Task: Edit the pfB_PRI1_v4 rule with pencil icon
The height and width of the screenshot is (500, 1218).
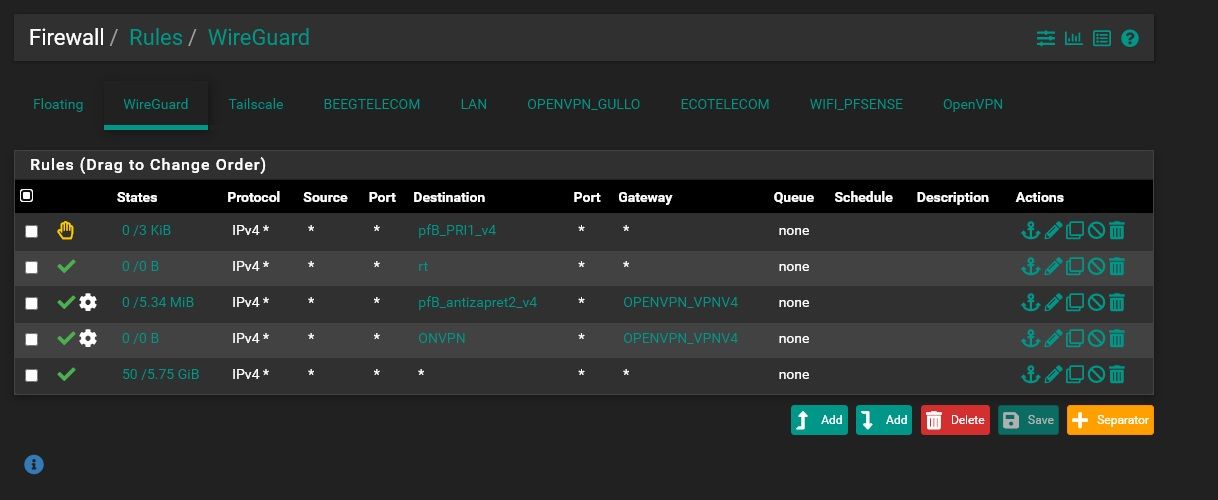Action: pyautogui.click(x=1053, y=231)
